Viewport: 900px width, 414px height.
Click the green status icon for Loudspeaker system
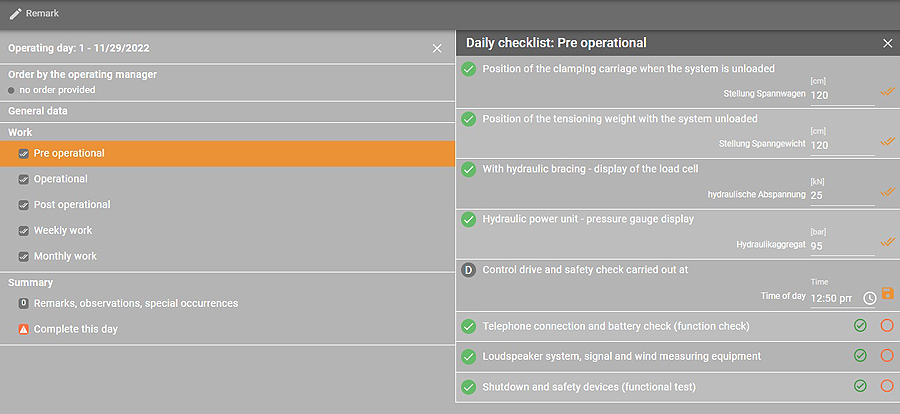pyautogui.click(x=468, y=356)
